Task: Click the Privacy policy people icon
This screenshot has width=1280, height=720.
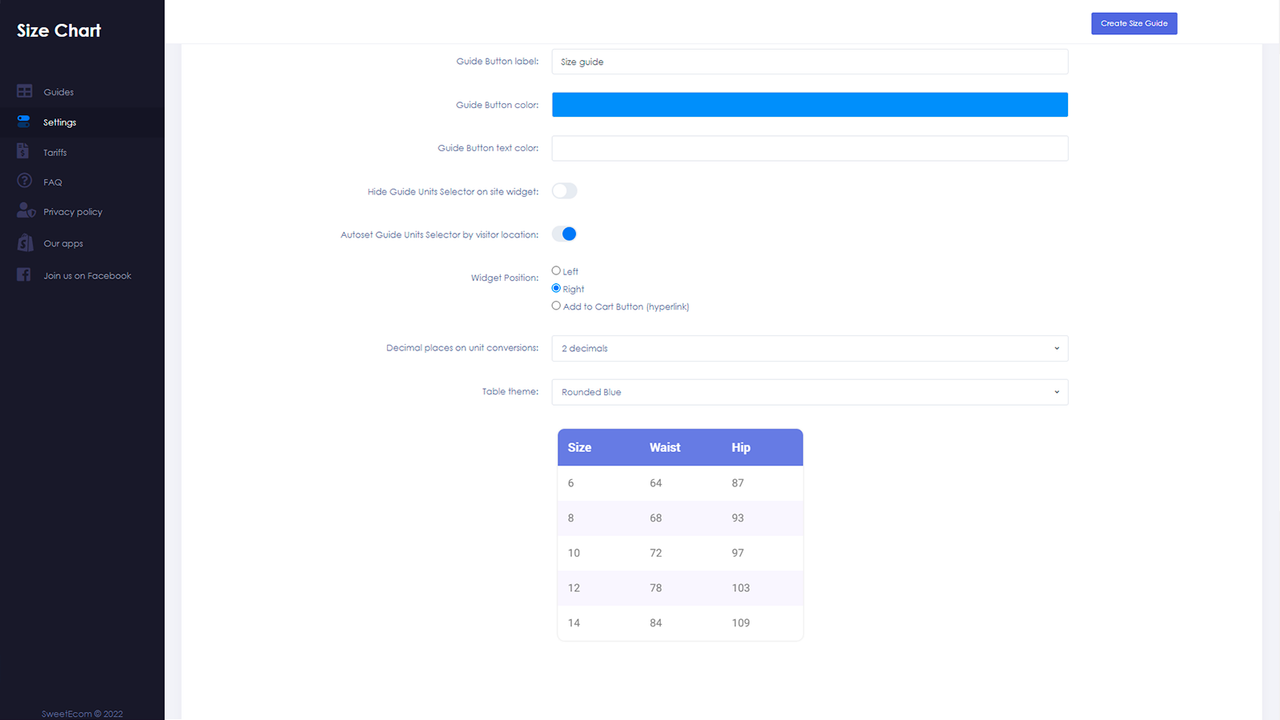Action: tap(22, 211)
